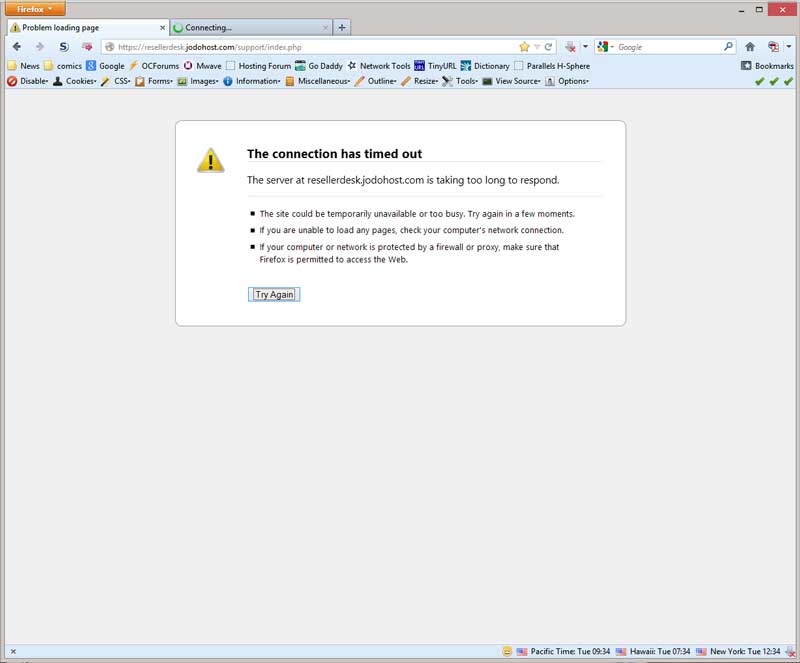Image resolution: width=800 pixels, height=663 pixels.
Task: Click the red icon right of Home
Action: [x=773, y=47]
